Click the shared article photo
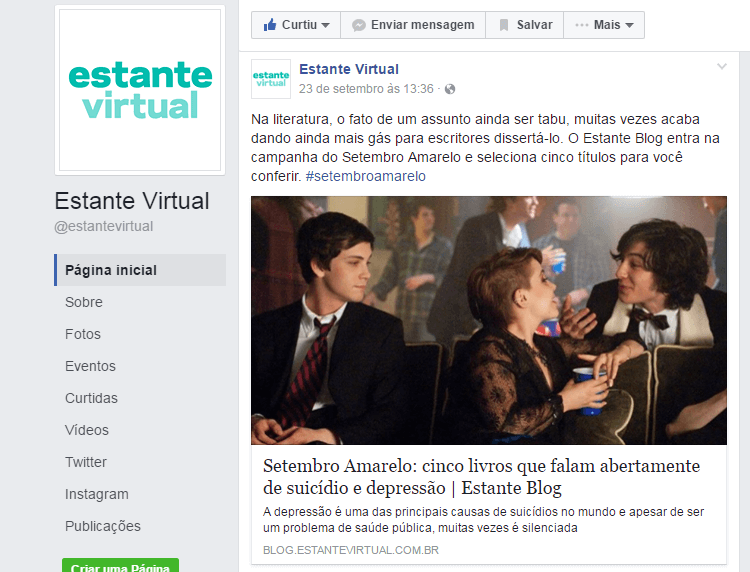 point(489,320)
